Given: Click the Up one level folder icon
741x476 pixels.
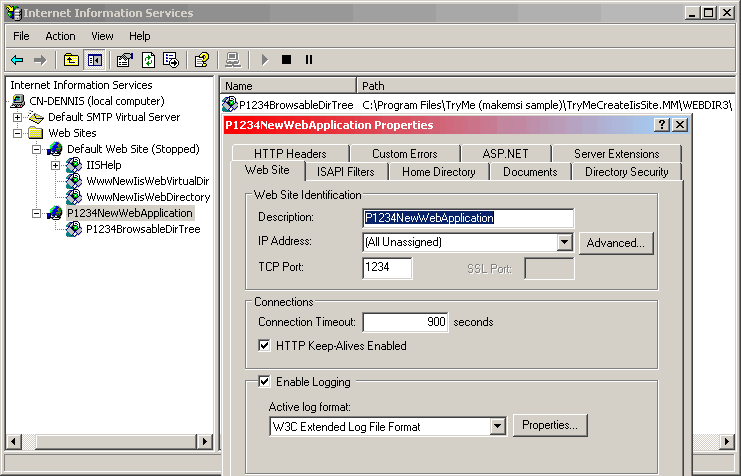Looking at the screenshot, I should click(71, 60).
